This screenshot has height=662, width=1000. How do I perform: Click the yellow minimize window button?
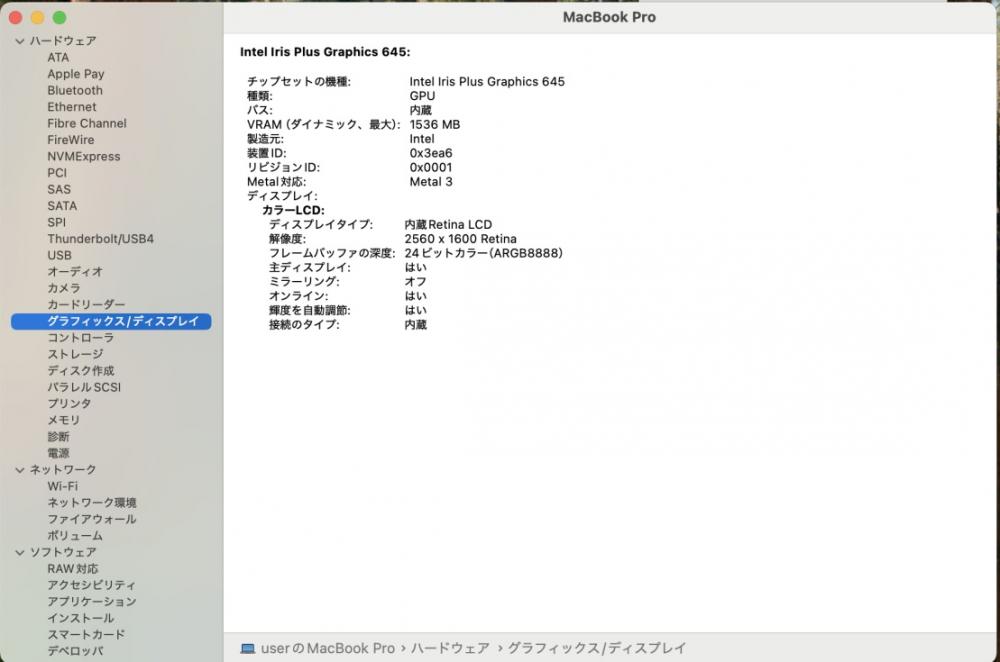pos(38,18)
